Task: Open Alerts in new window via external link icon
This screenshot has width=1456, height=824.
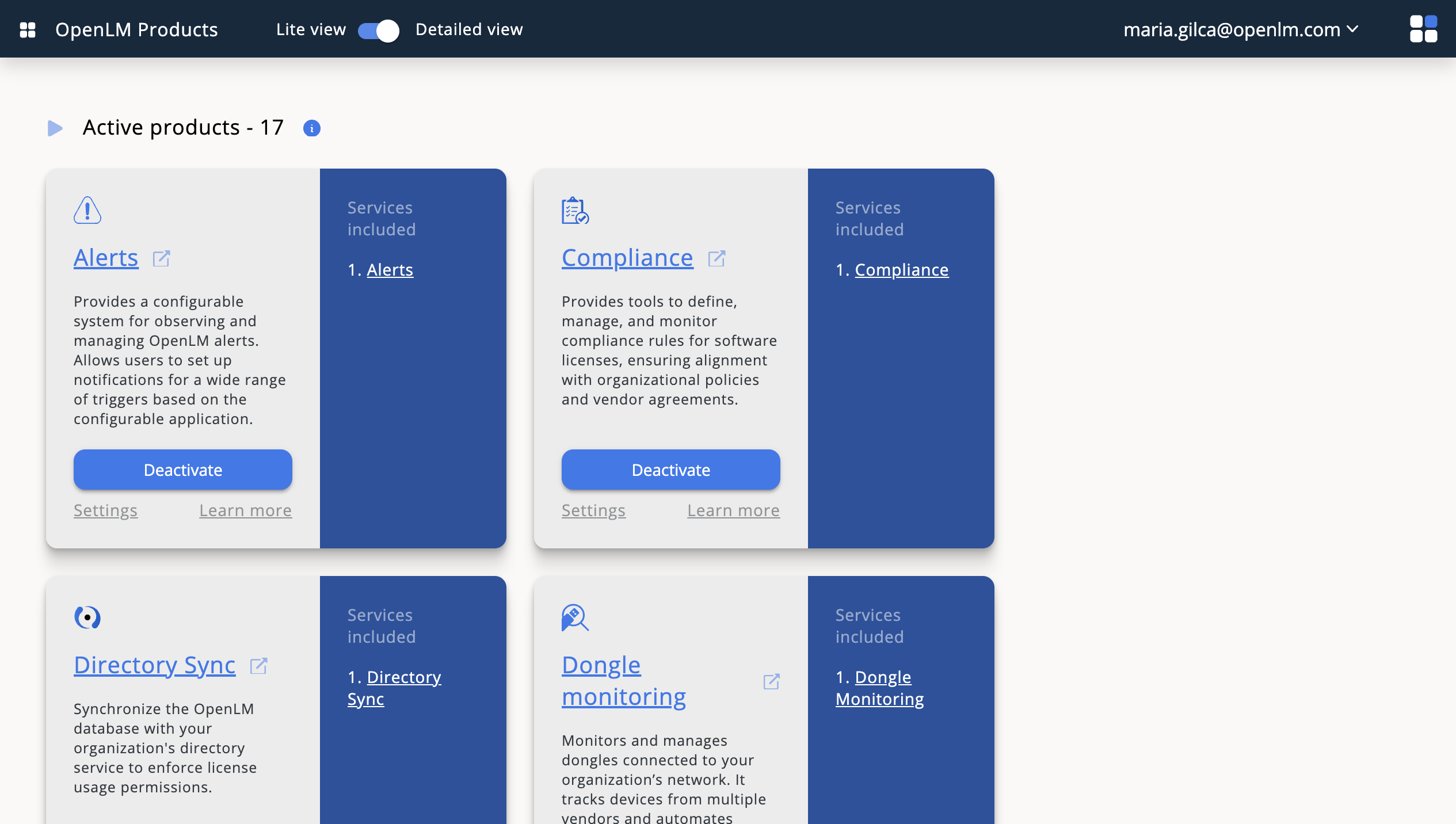Action: 161,258
